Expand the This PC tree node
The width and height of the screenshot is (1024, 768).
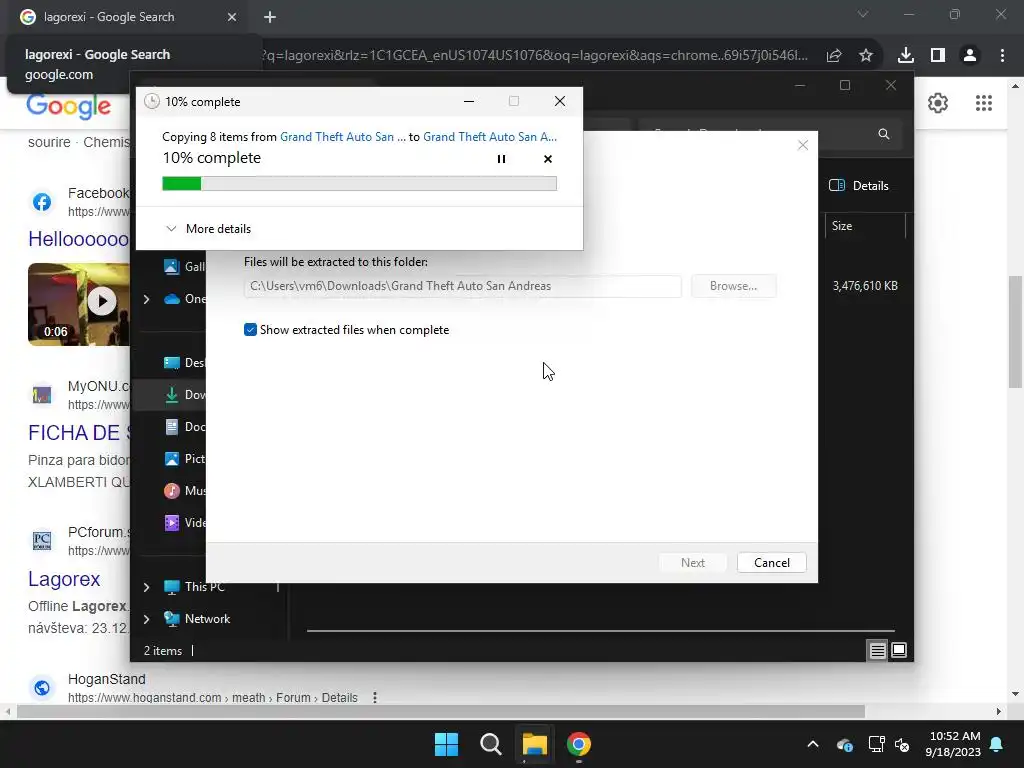click(146, 587)
